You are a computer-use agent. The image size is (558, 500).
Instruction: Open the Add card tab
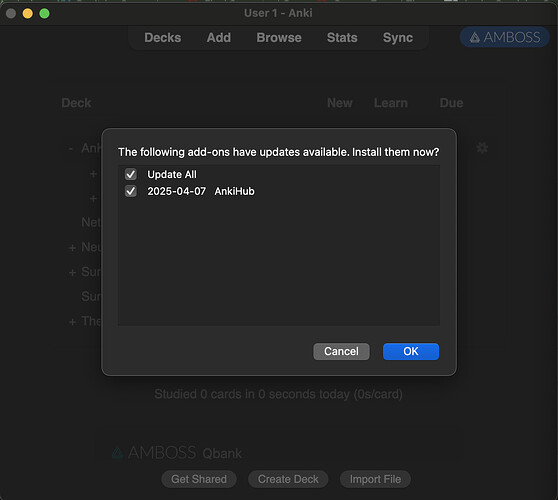219,37
